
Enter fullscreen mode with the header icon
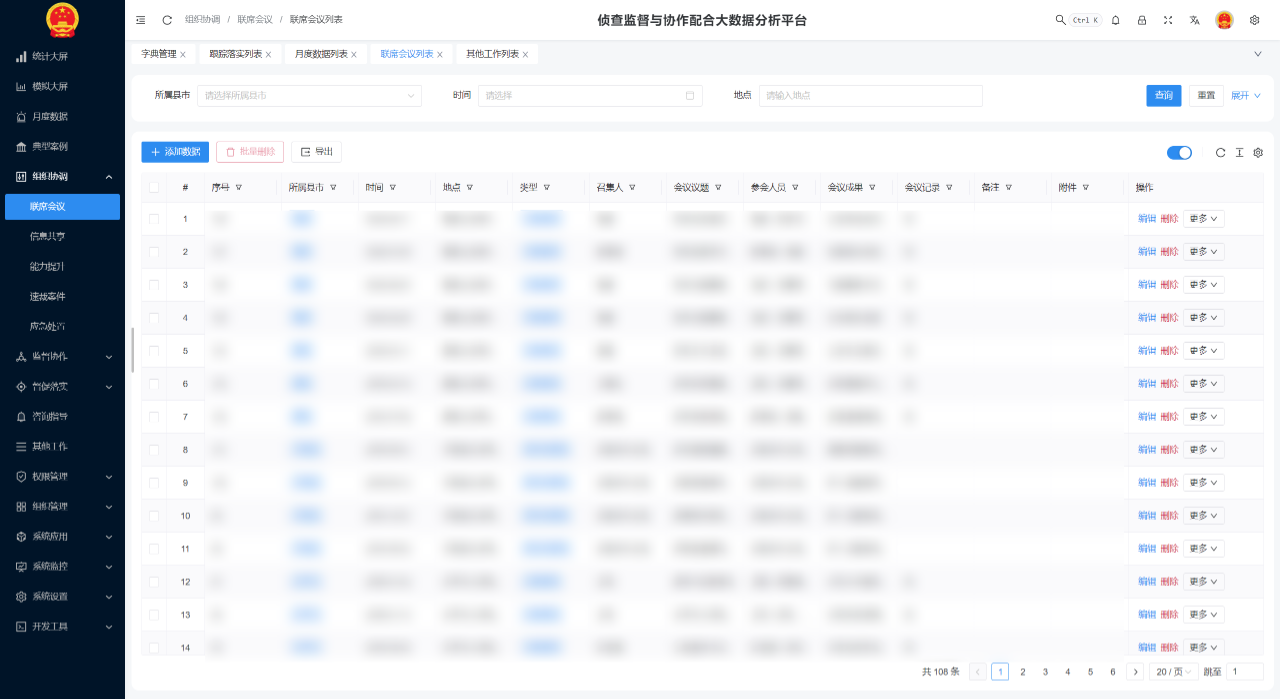[1167, 20]
